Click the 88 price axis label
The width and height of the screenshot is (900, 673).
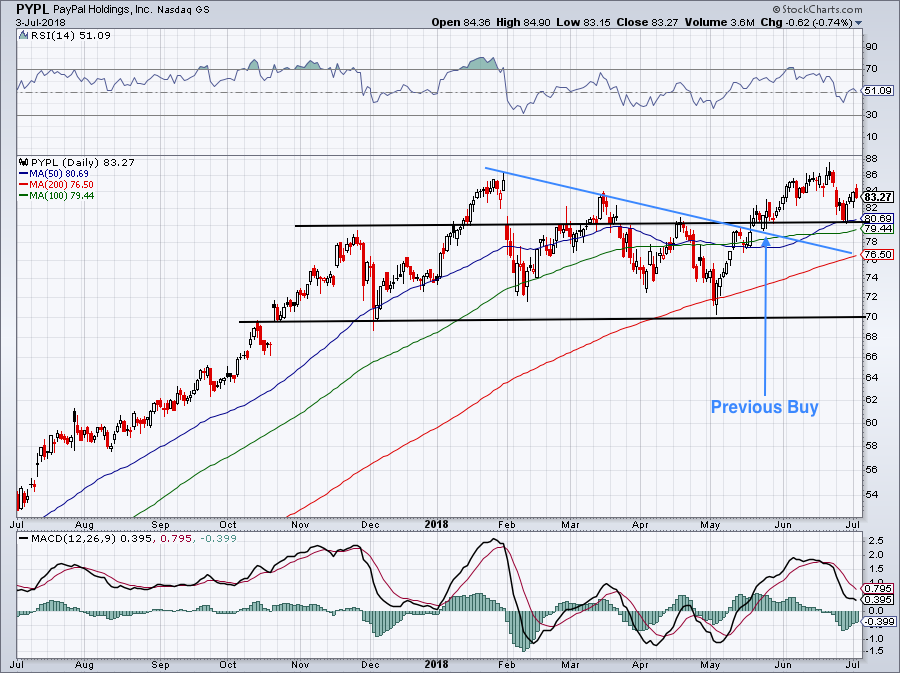871,160
